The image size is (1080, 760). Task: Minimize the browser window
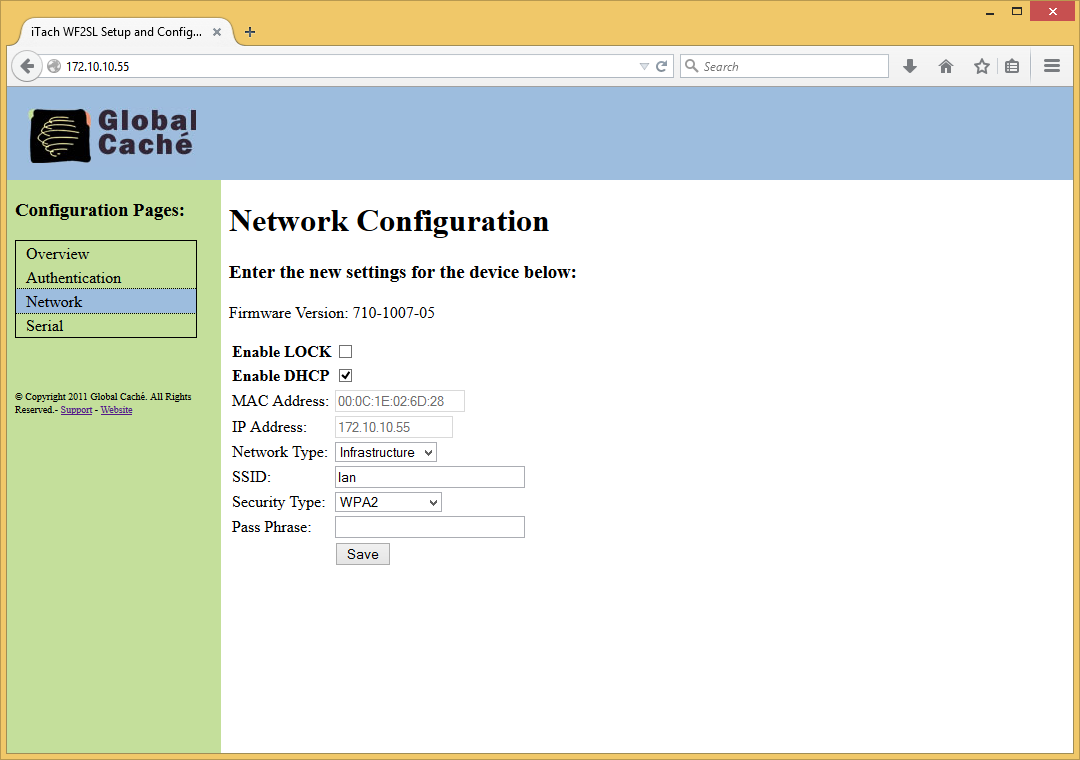[x=990, y=12]
